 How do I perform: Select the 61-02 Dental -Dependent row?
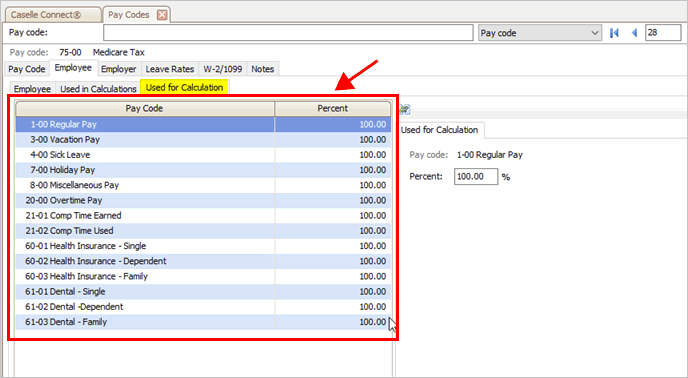[x=203, y=306]
